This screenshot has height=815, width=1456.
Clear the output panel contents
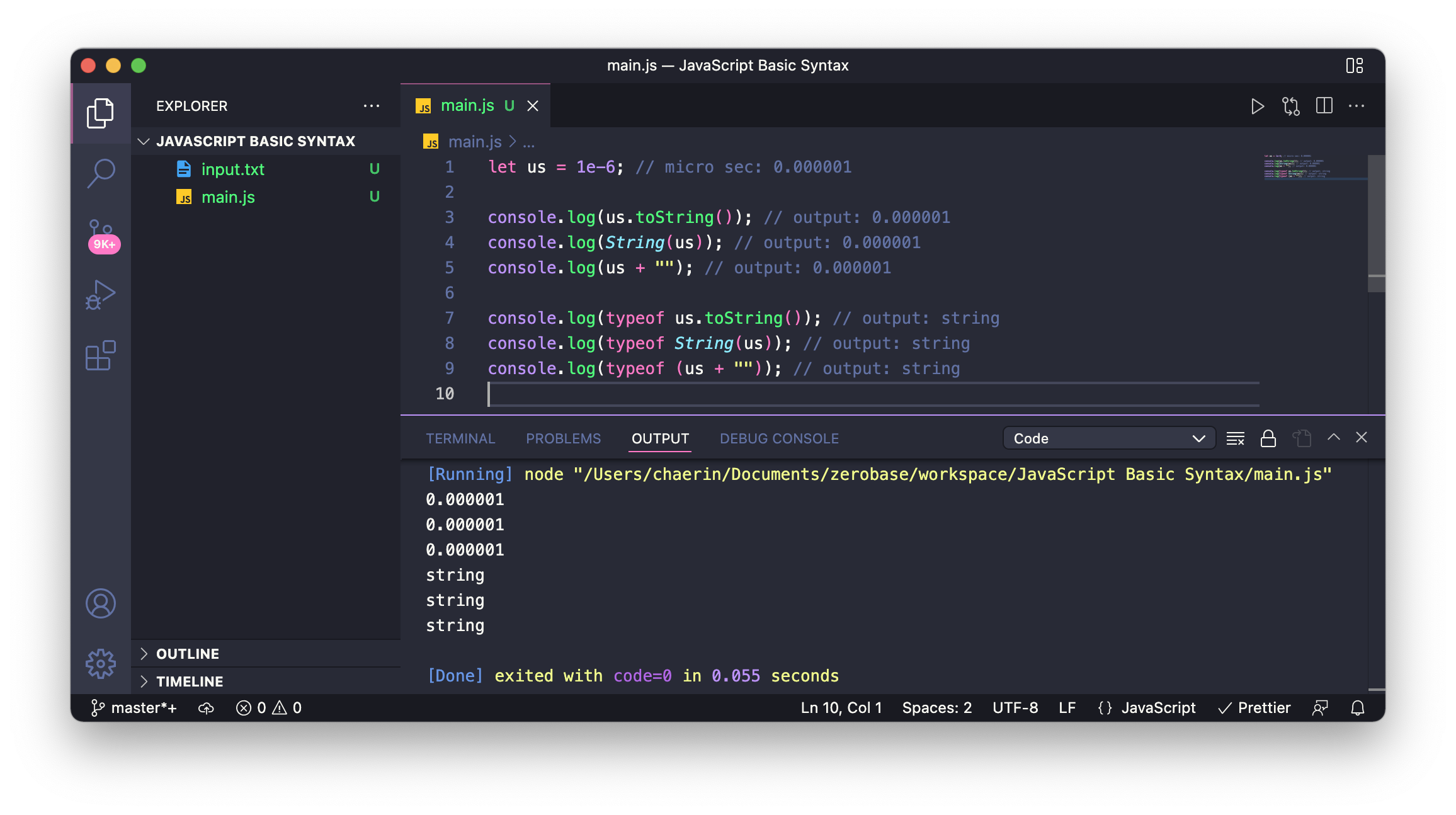1235,438
